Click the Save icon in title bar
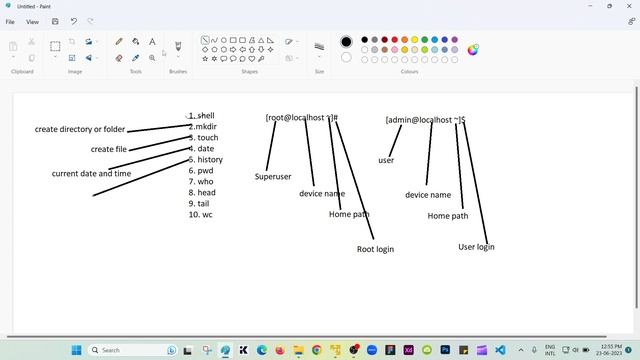The image size is (640, 360). click(55, 22)
